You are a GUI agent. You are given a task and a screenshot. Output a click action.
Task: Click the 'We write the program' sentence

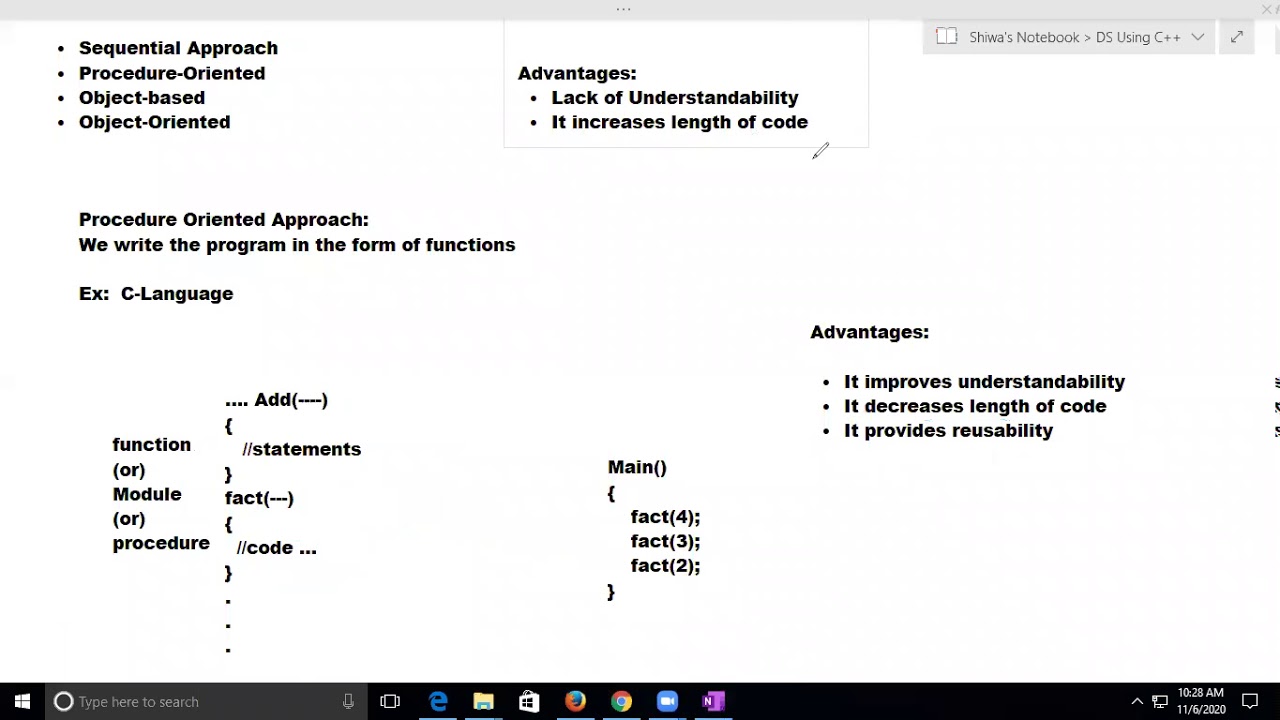(x=297, y=244)
